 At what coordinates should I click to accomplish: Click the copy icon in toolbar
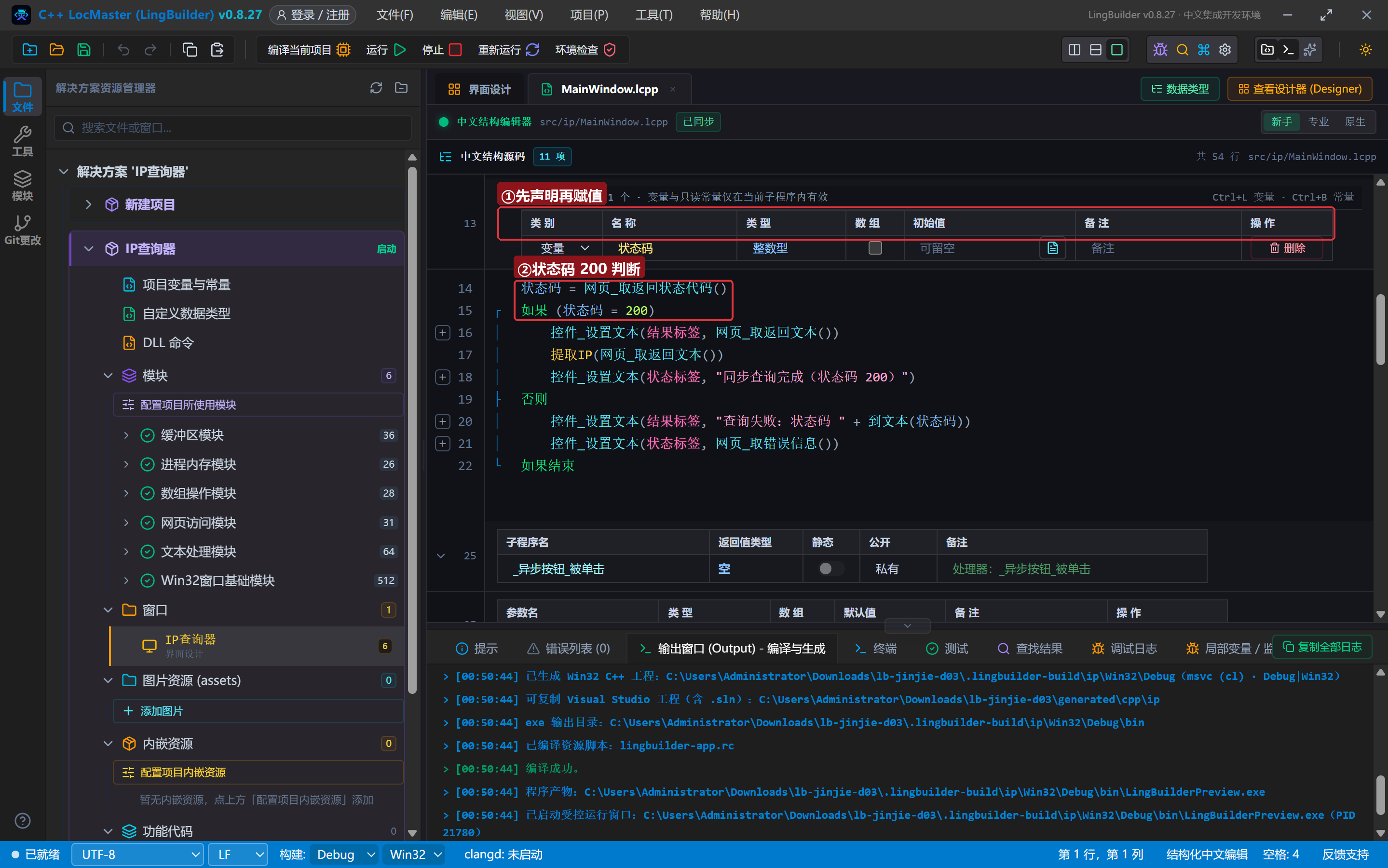tap(190, 50)
